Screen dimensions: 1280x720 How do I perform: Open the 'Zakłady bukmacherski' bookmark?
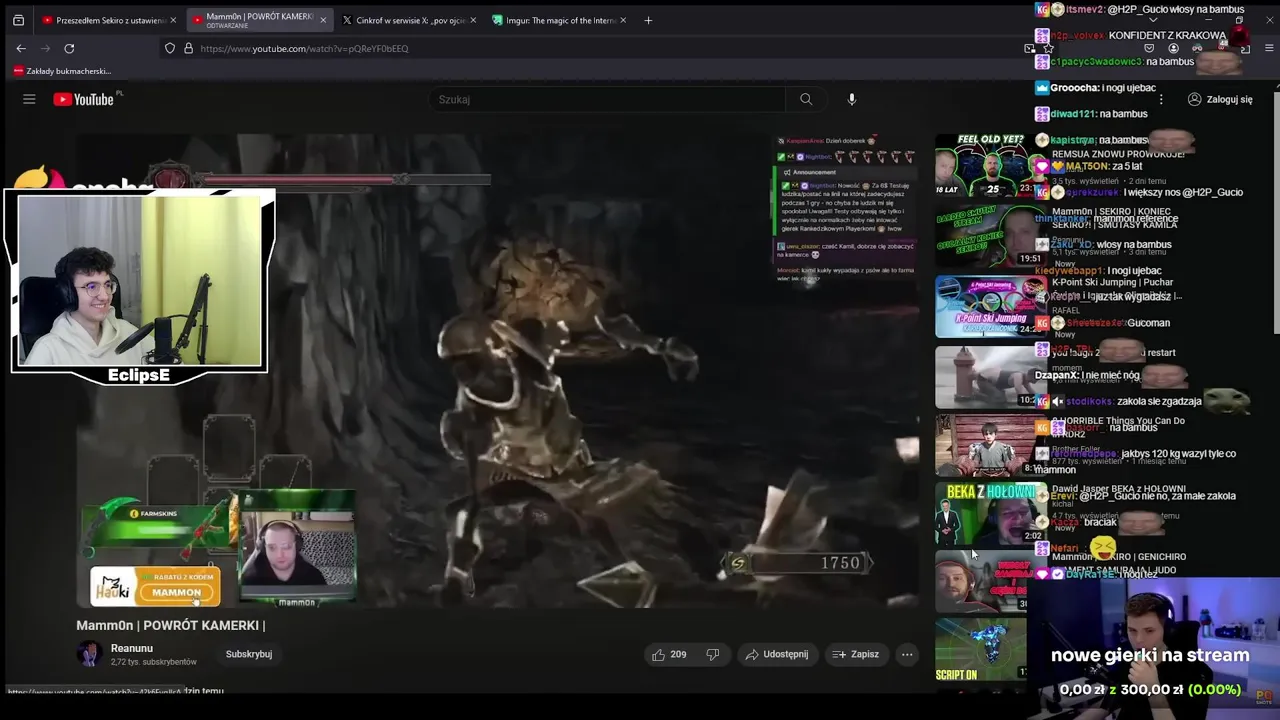[x=62, y=71]
